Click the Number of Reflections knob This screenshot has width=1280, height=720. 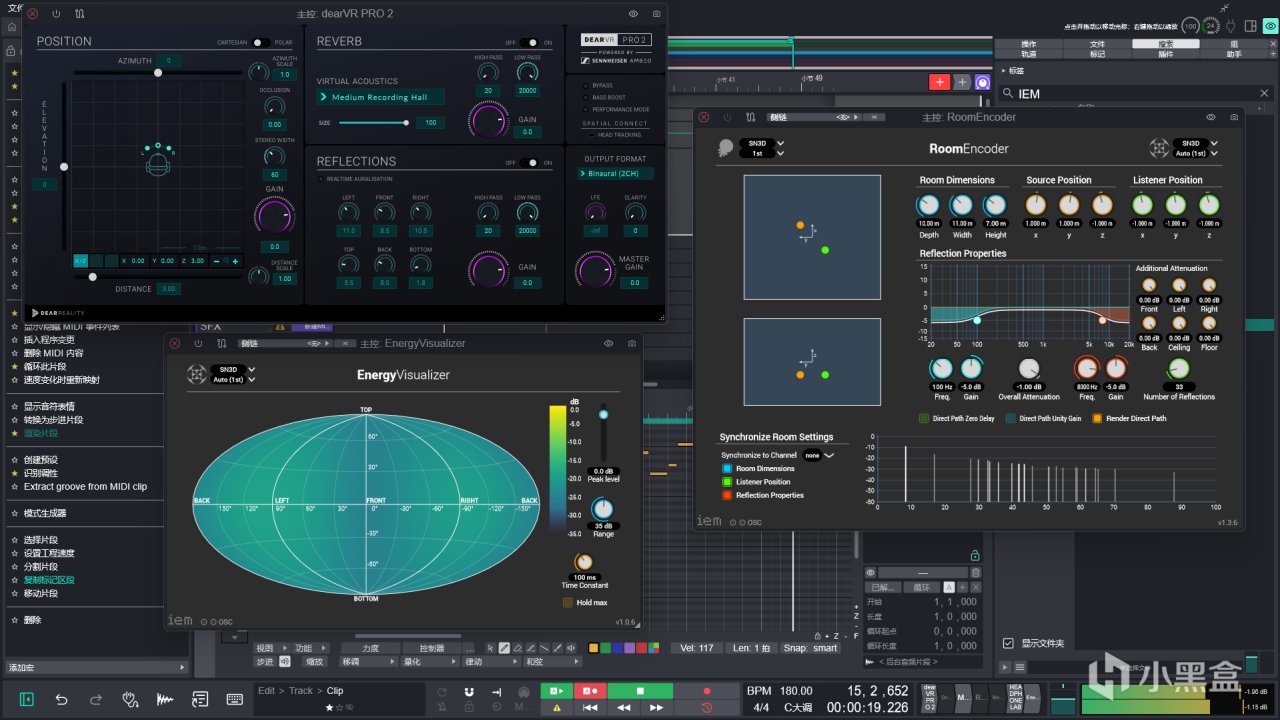[x=1179, y=368]
